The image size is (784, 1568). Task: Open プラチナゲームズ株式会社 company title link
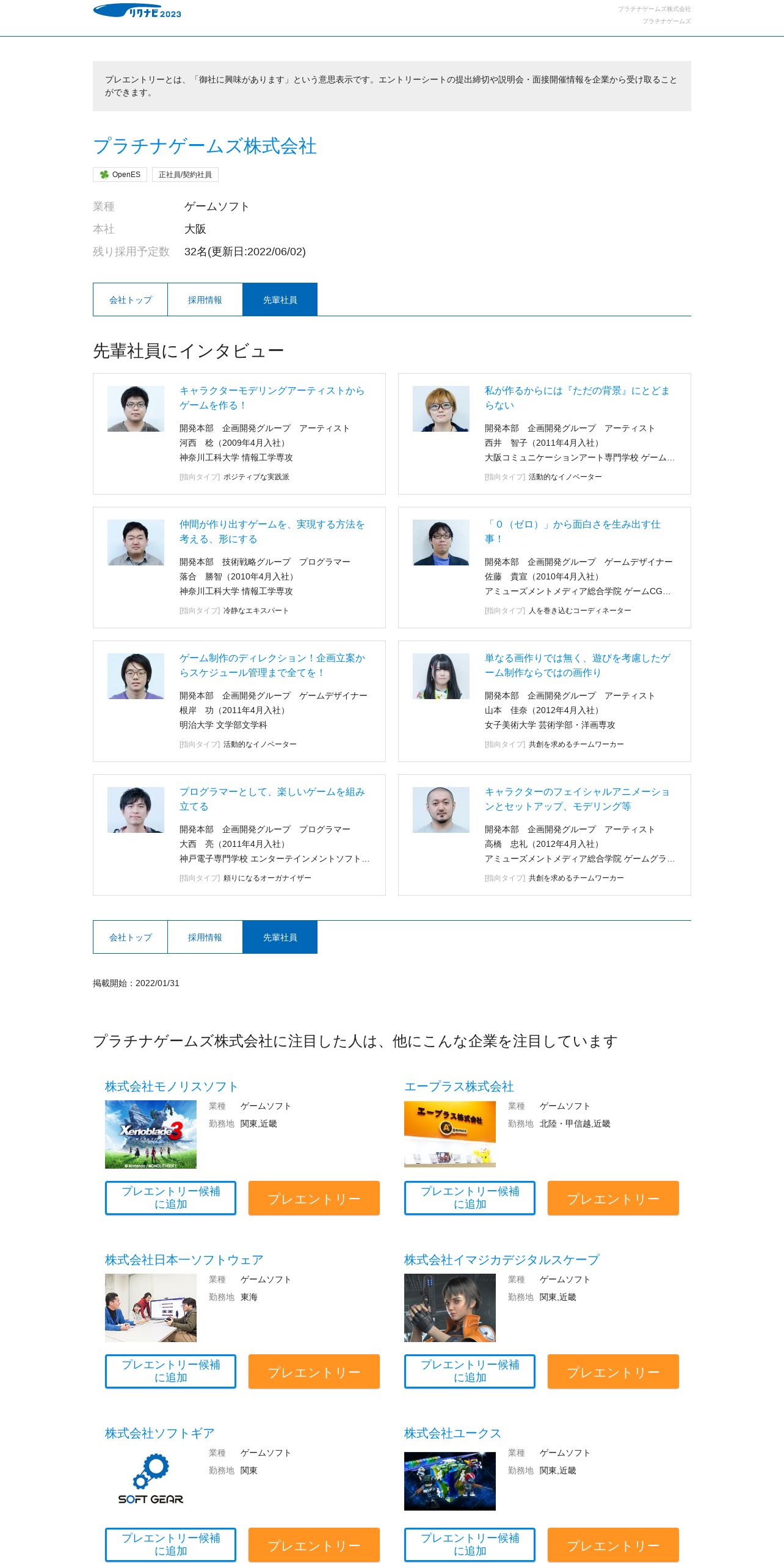[x=205, y=147]
